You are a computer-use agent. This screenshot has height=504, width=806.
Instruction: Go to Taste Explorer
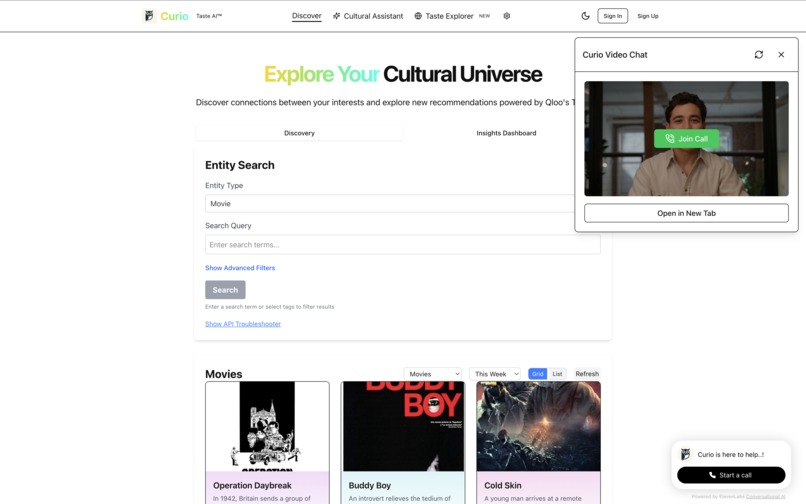coord(449,16)
